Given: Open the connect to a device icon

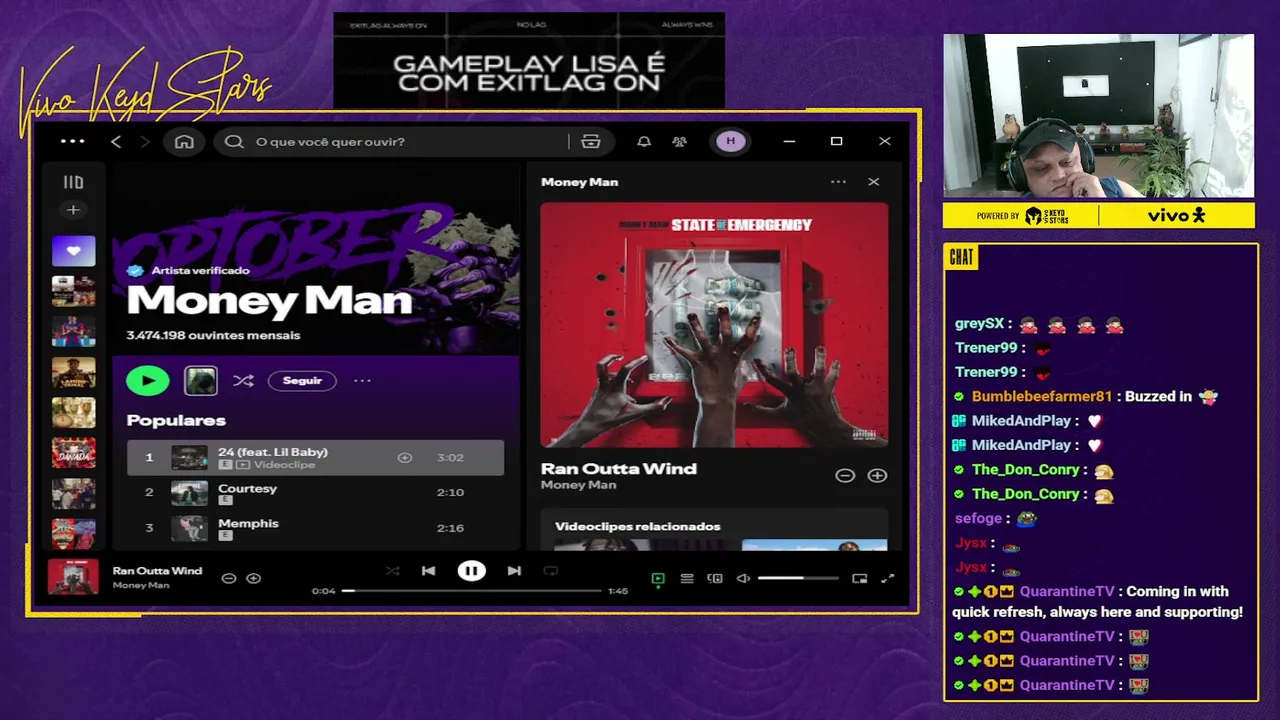Looking at the screenshot, I should tap(715, 578).
